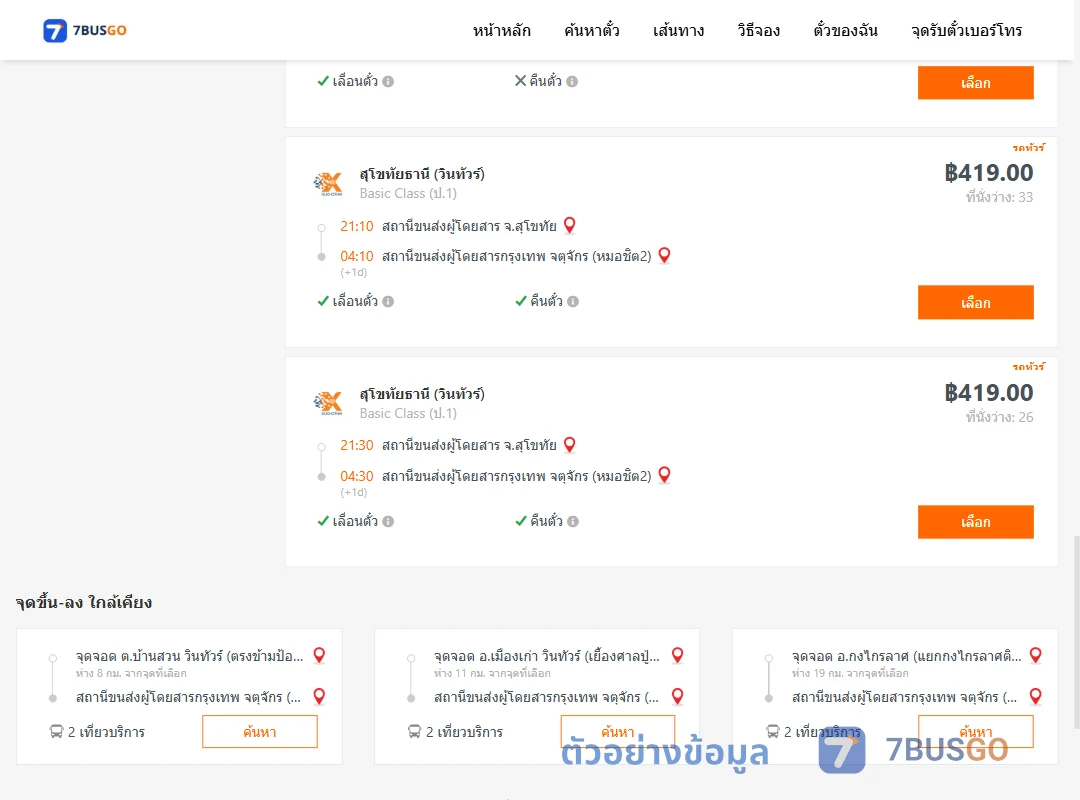Click price ฿419.00 with 26 seats available

coord(989,392)
